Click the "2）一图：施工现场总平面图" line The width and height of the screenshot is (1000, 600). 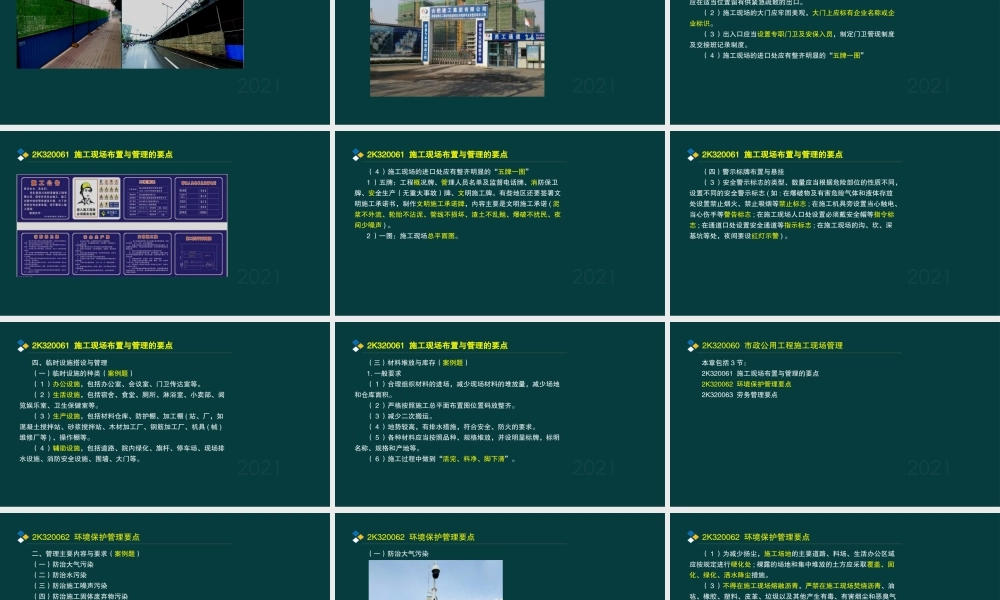point(412,236)
